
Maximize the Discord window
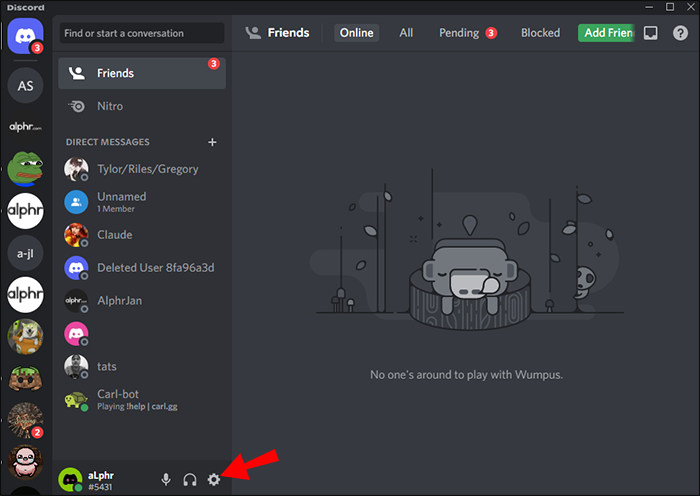pos(670,7)
